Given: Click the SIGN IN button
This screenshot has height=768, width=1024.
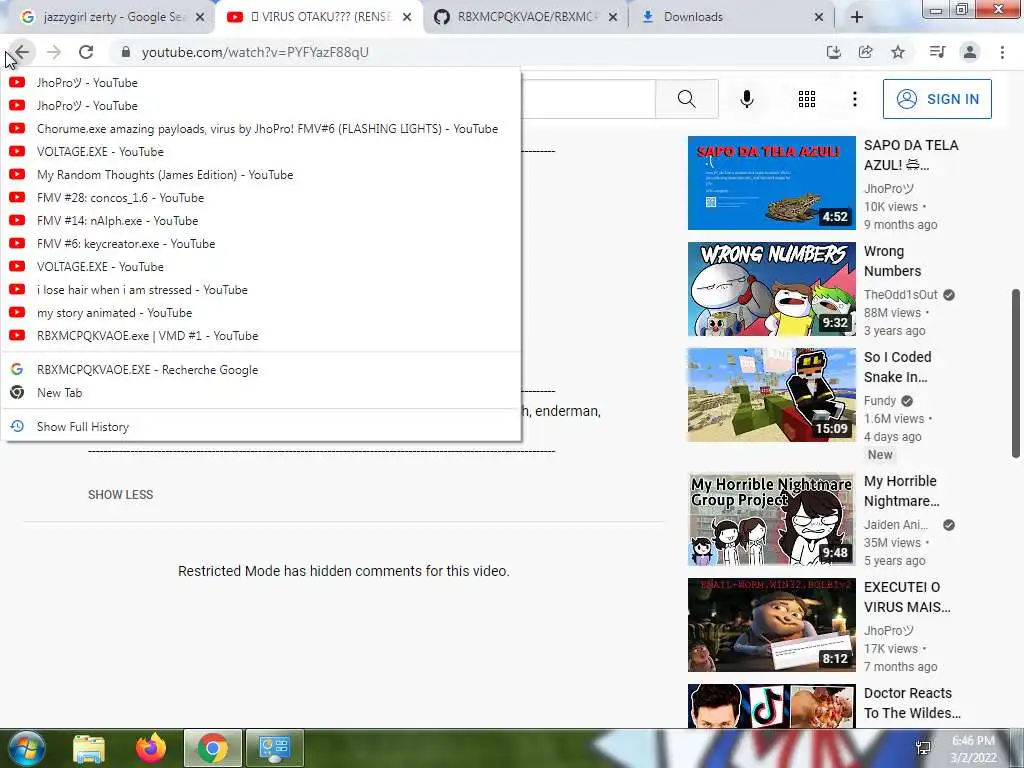Looking at the screenshot, I should click(937, 99).
